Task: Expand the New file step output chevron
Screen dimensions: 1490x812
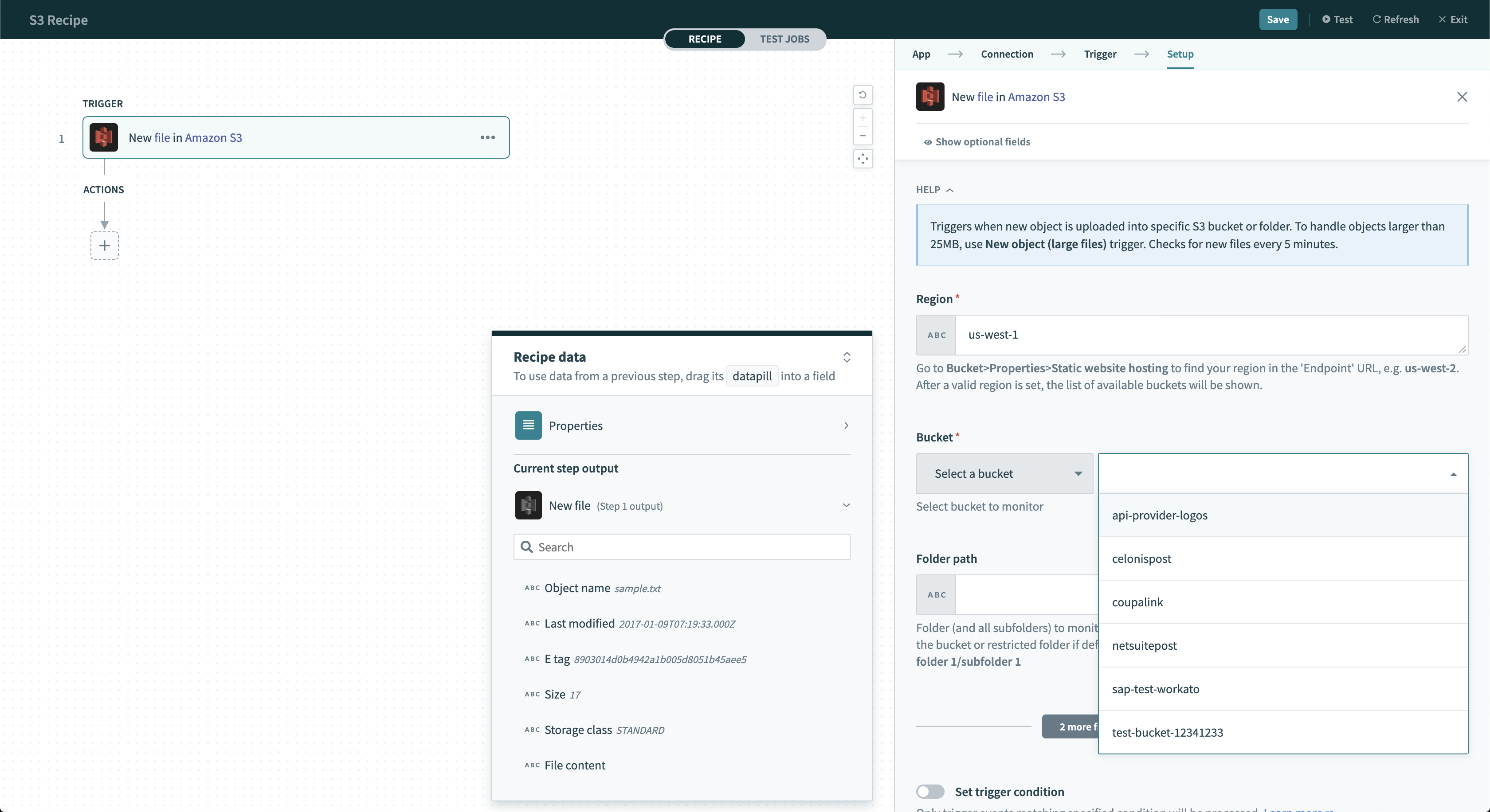Action: tap(845, 503)
